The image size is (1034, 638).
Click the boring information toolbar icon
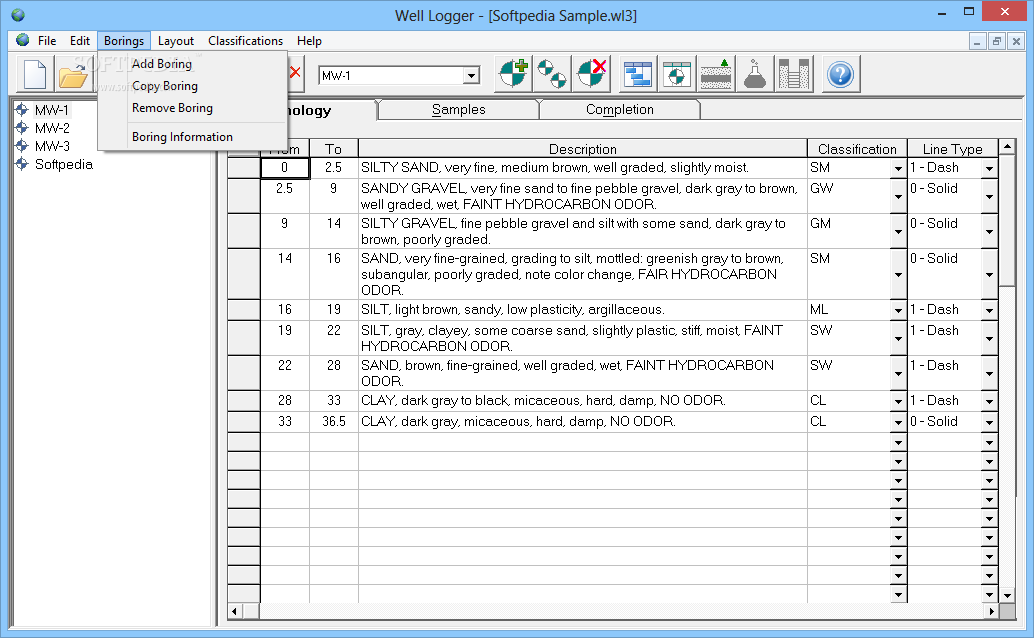click(677, 74)
